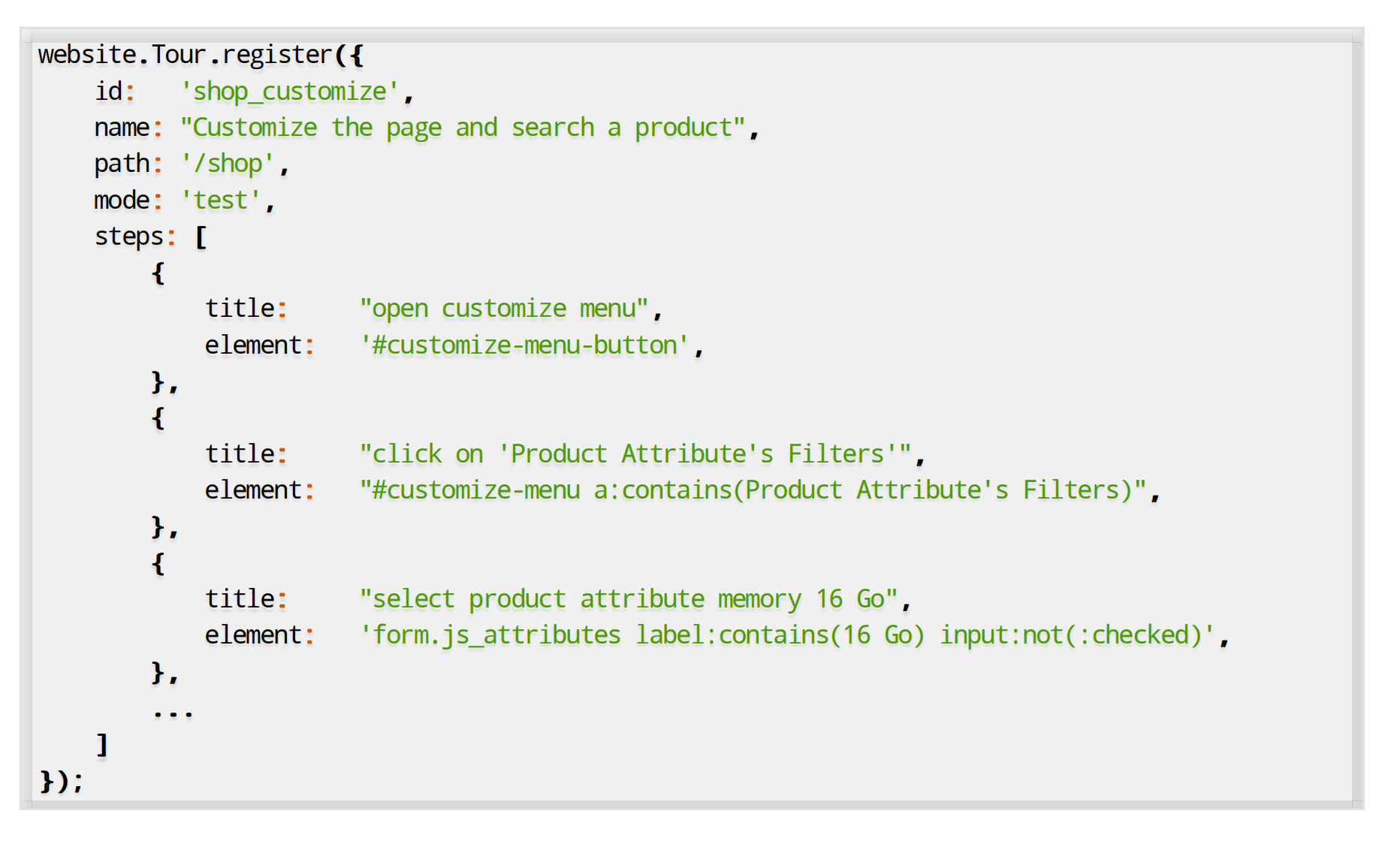Click the 'steps' property key
1394x868 pixels.
coord(128,237)
